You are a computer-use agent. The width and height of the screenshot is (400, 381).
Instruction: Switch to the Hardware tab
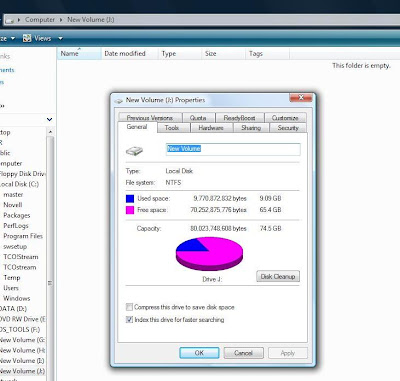211,128
